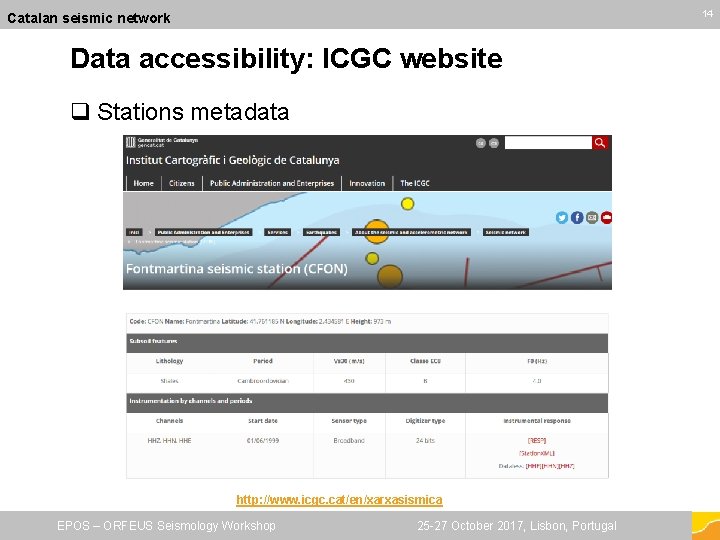Open The ICGC menu item
The height and width of the screenshot is (540, 720).
[x=415, y=183]
